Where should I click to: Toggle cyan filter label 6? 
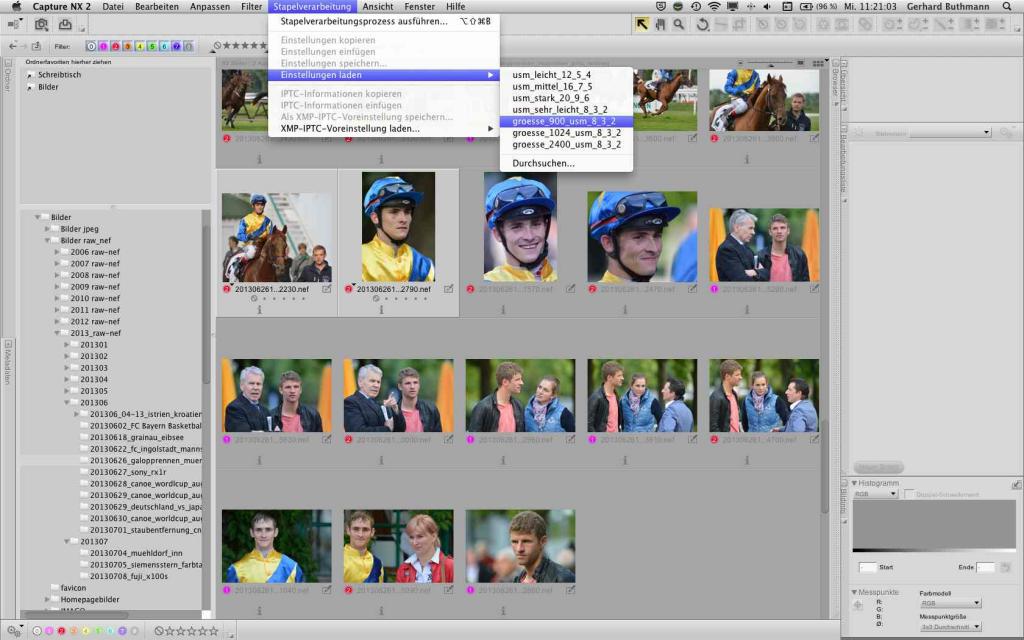[x=165, y=46]
